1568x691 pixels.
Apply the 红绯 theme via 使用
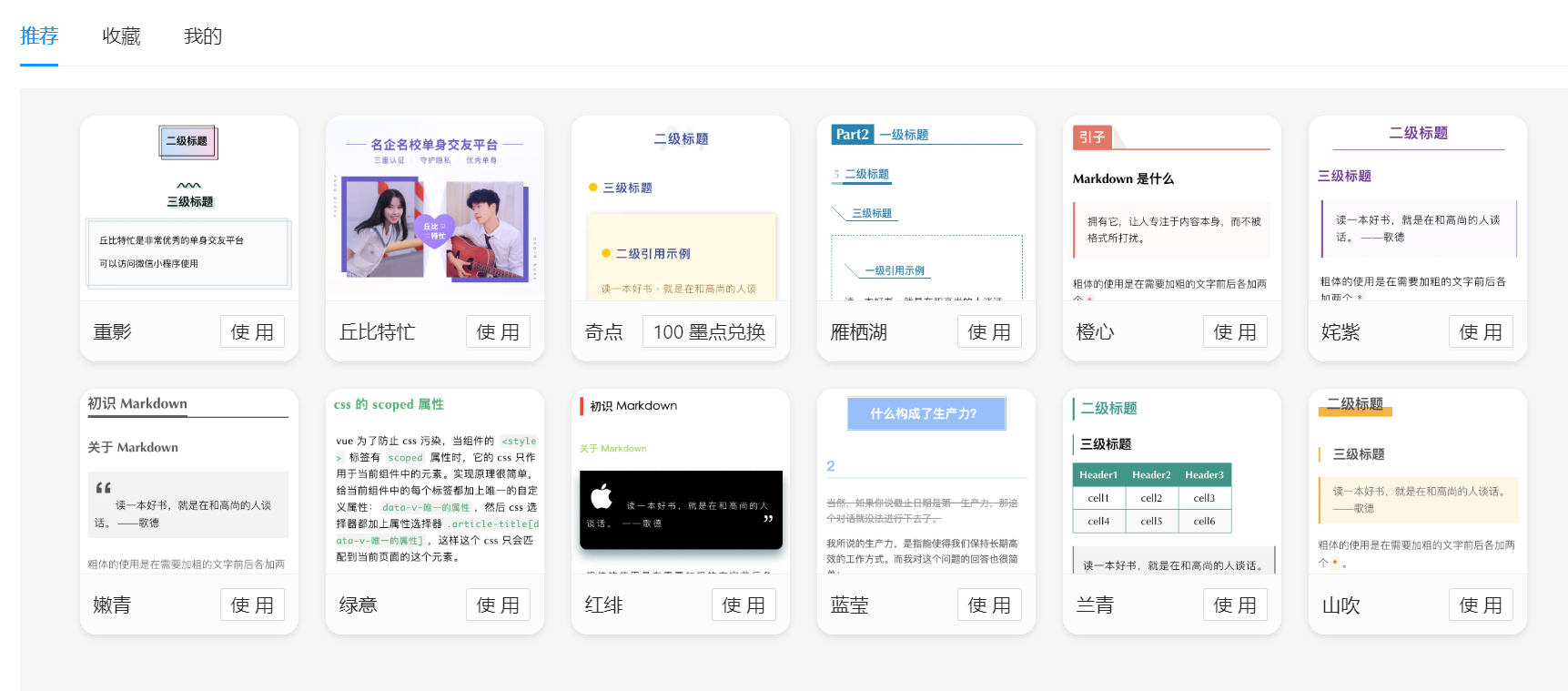click(744, 605)
